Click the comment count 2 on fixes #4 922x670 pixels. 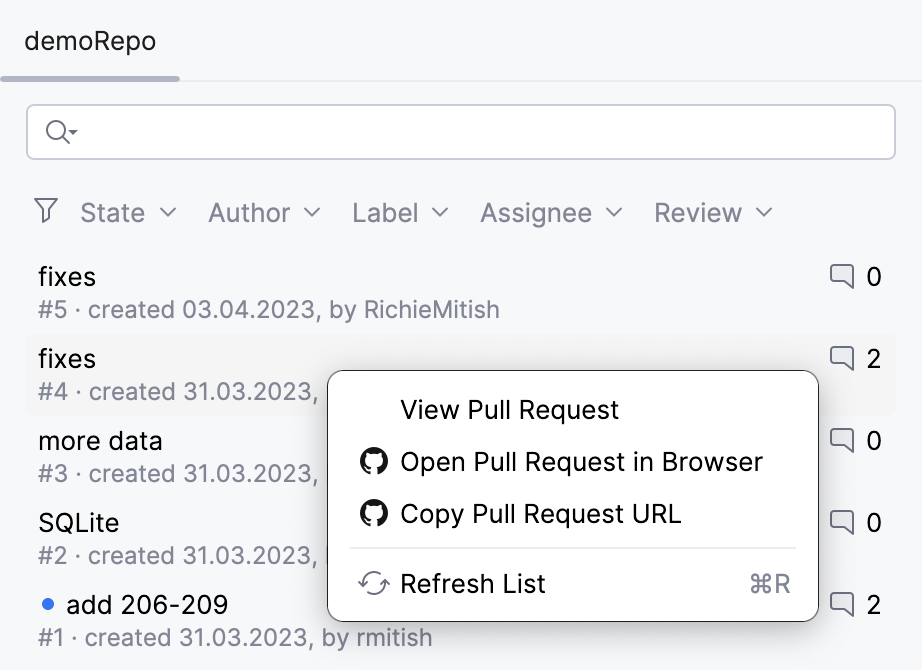(874, 359)
